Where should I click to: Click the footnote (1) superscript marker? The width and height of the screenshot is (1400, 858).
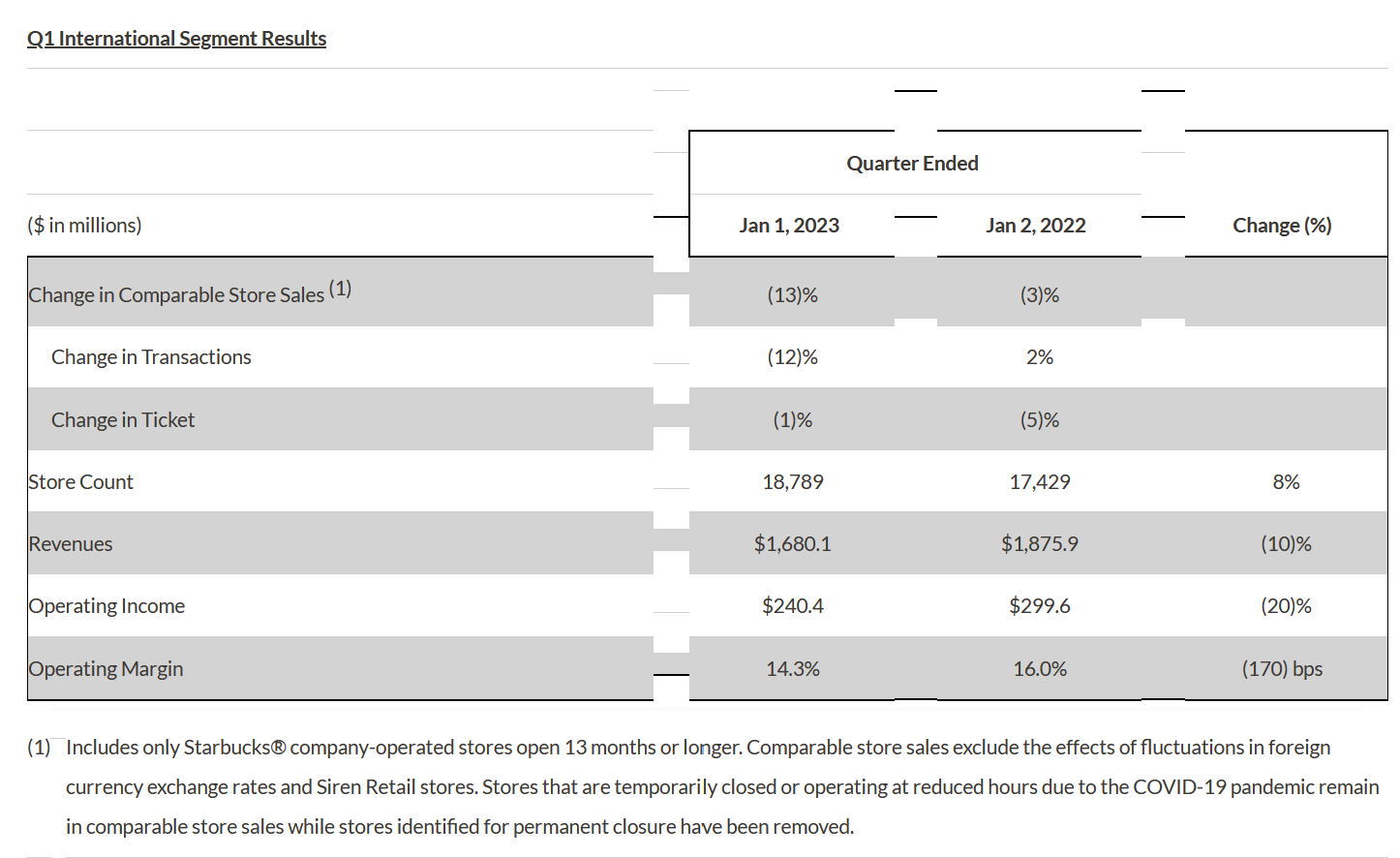tap(340, 289)
